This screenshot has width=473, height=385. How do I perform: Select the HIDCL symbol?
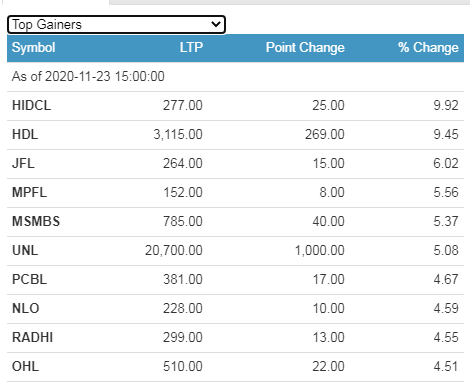click(x=32, y=106)
